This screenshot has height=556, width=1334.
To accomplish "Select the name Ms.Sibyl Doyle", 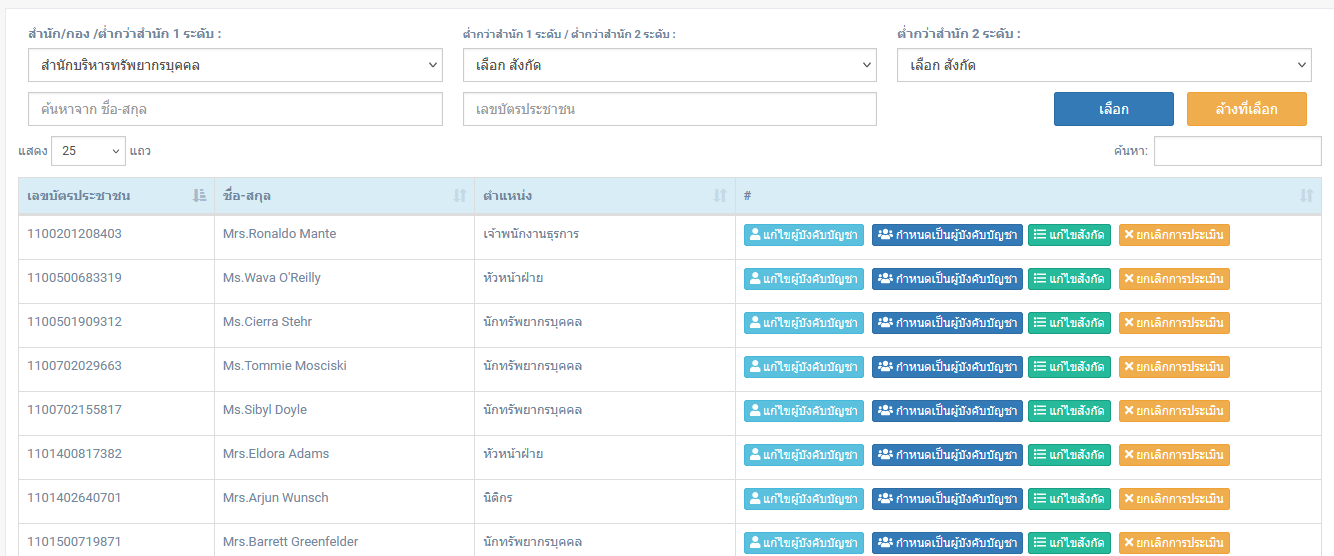I will click(265, 410).
